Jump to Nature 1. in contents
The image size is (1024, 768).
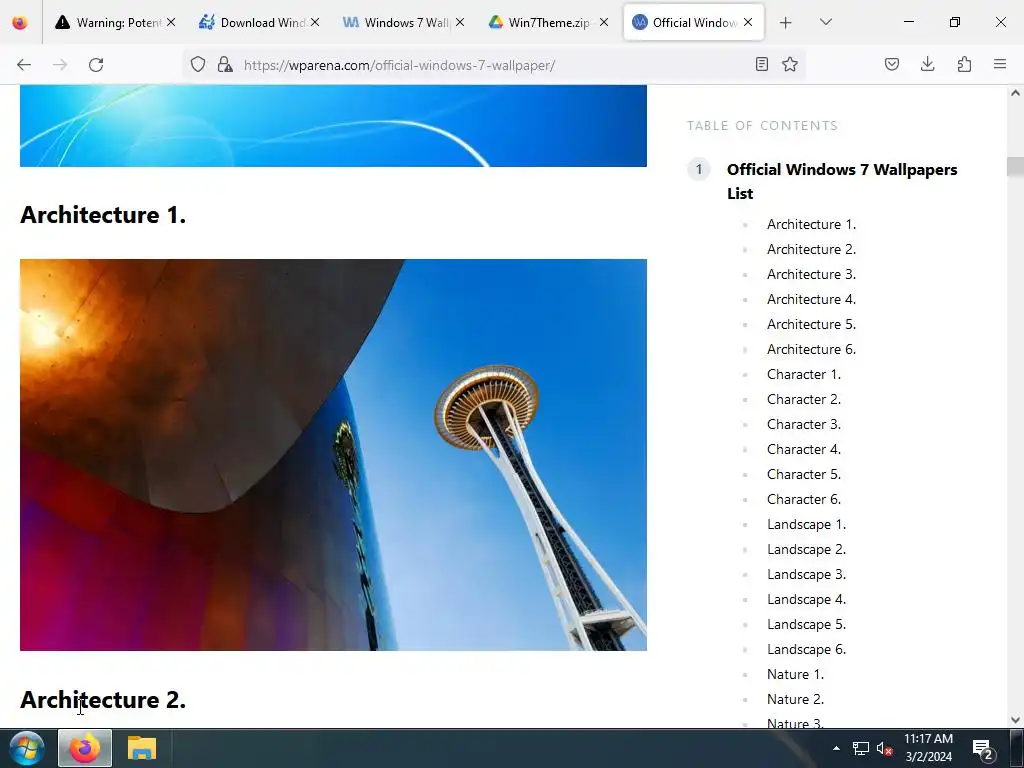coord(795,675)
